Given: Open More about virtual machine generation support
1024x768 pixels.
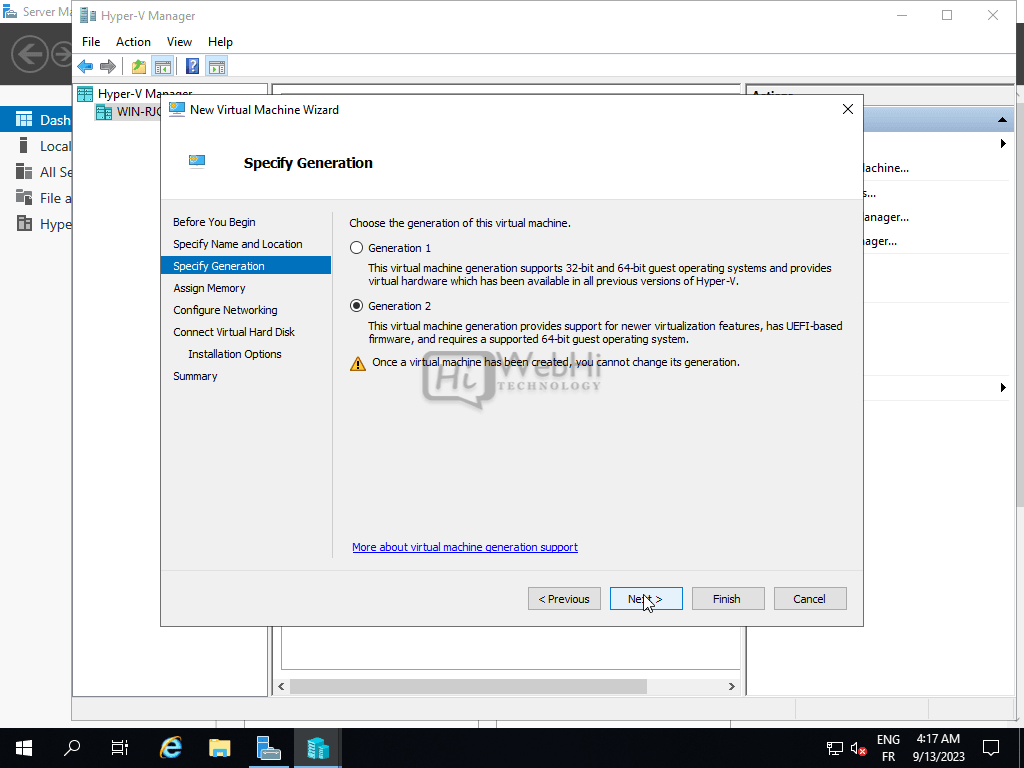Looking at the screenshot, I should pos(465,547).
